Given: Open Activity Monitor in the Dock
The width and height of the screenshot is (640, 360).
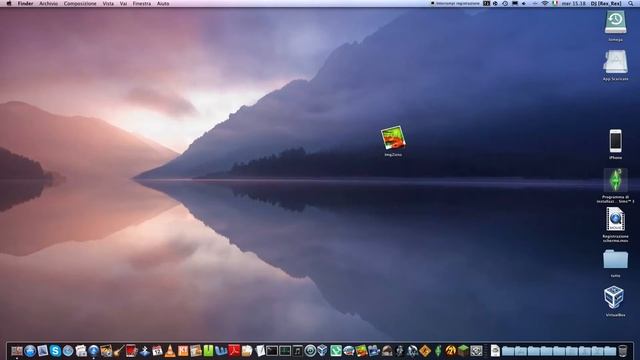Looking at the screenshot, I should click(x=285, y=351).
